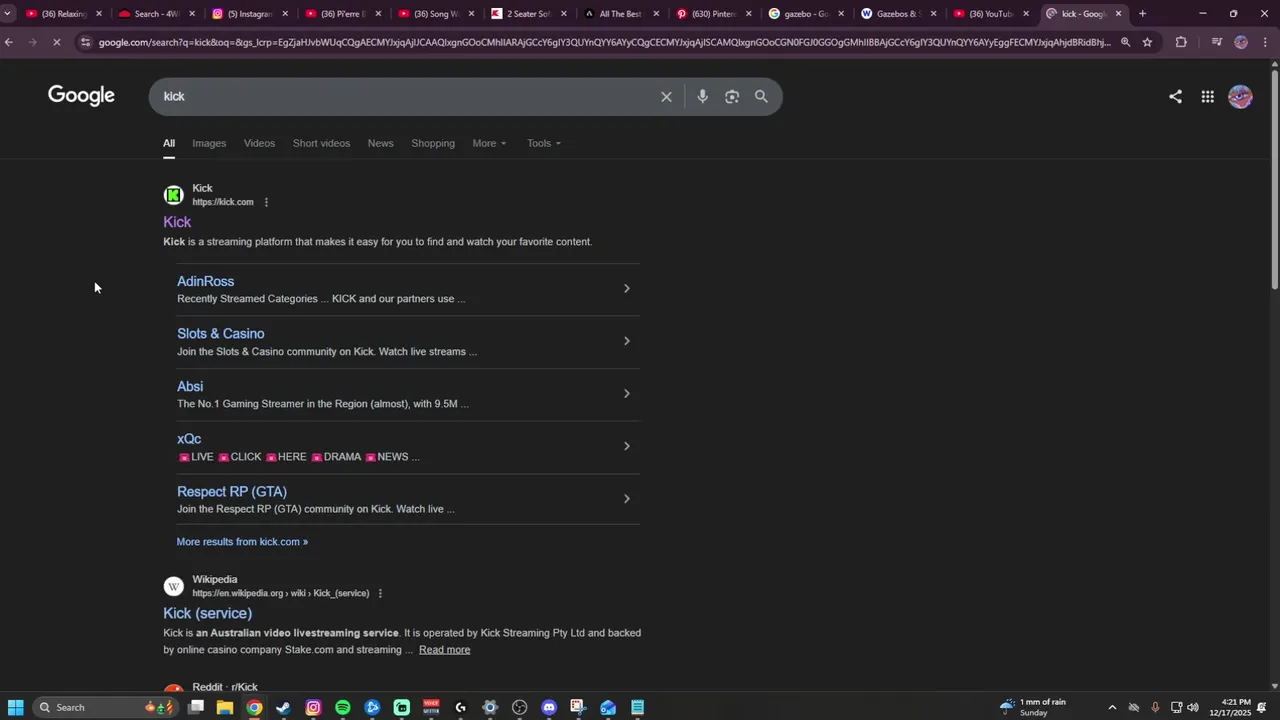Open the Kick main result link
1280x720 pixels.
[177, 222]
